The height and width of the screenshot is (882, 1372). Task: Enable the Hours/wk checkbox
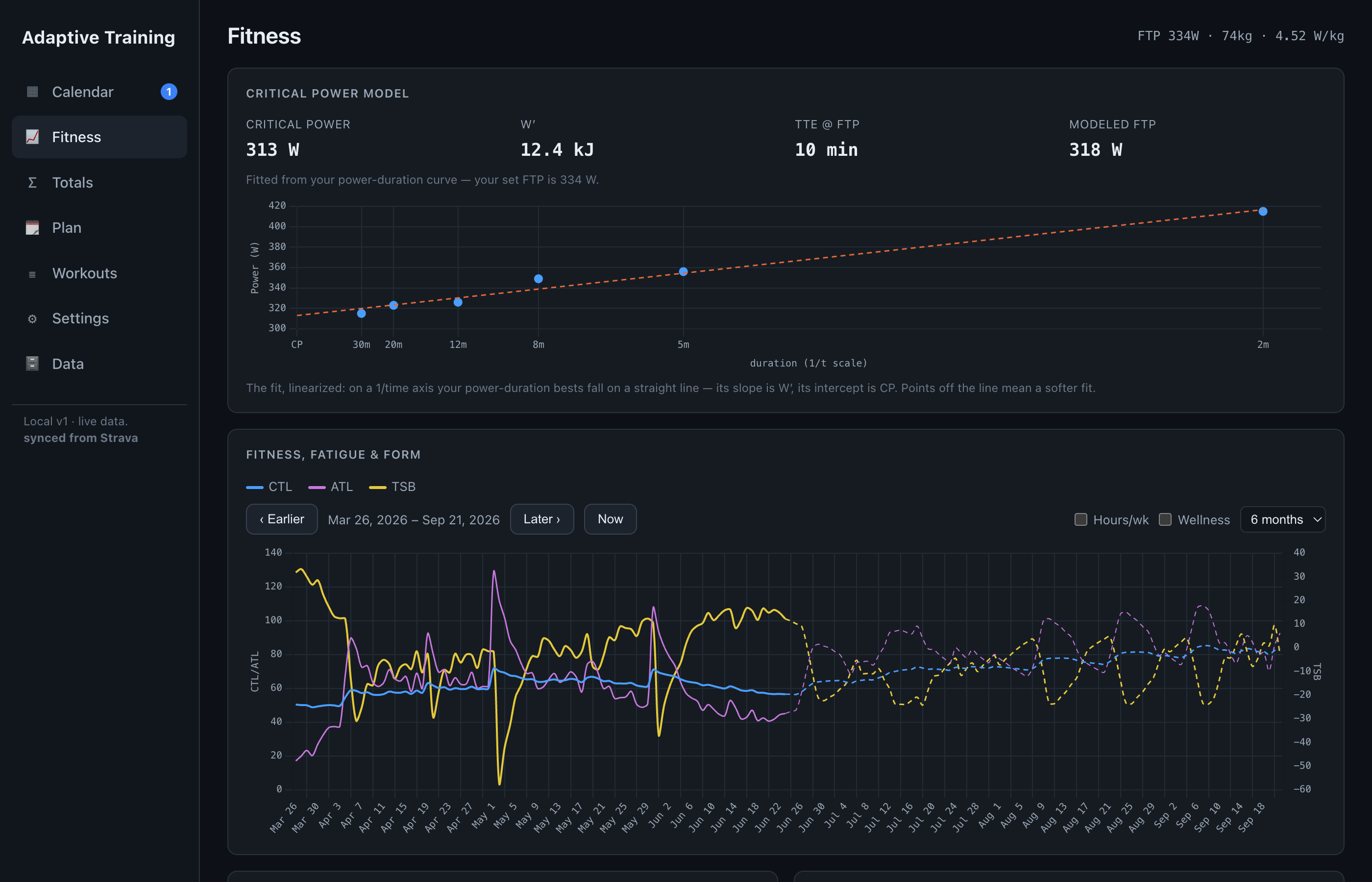(1080, 519)
